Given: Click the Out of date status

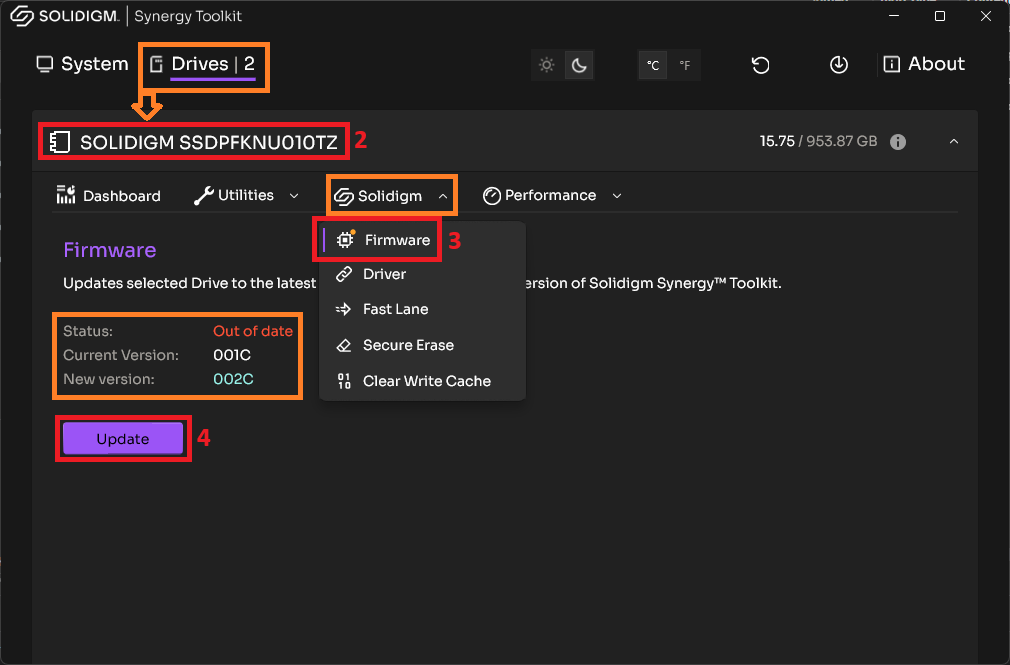Looking at the screenshot, I should click(x=253, y=331).
